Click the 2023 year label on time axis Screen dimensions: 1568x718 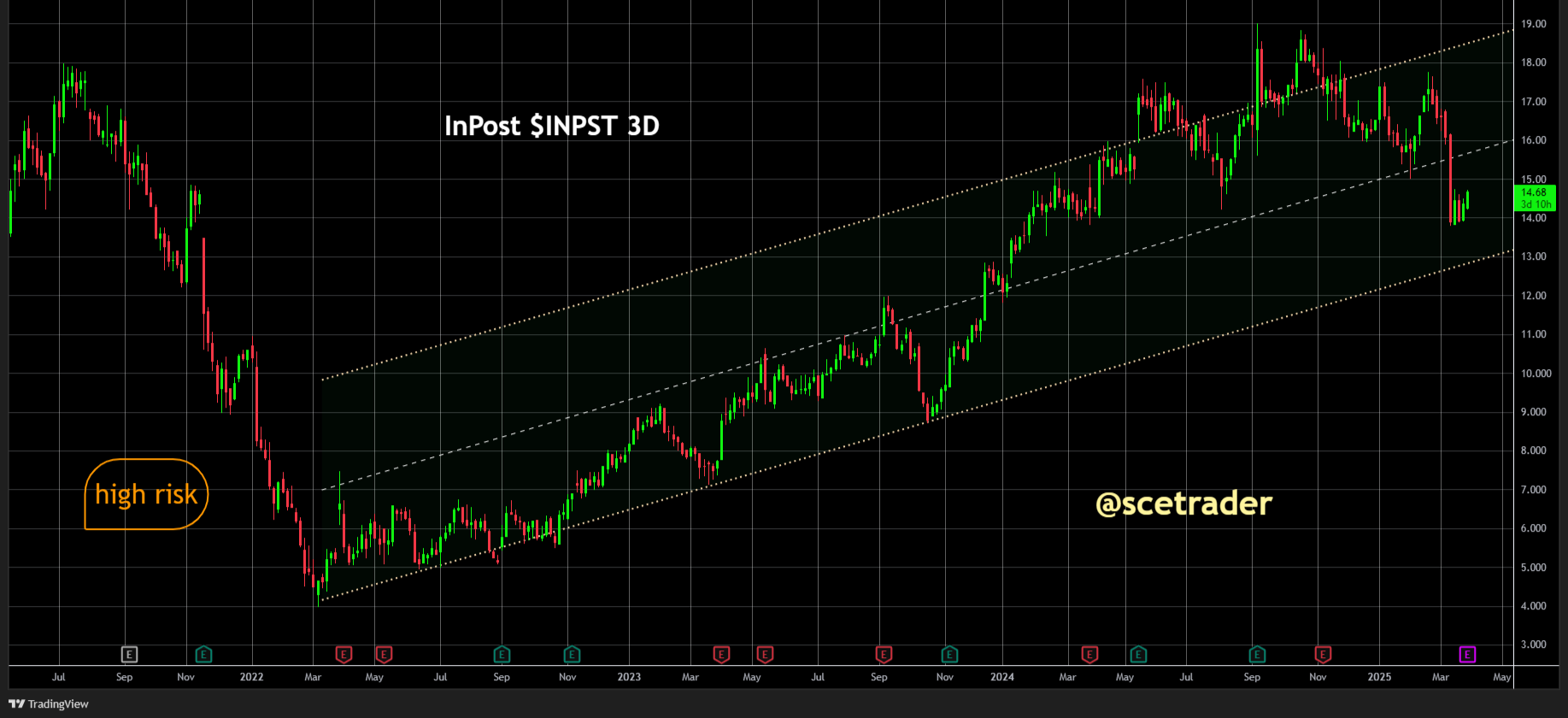(629, 677)
